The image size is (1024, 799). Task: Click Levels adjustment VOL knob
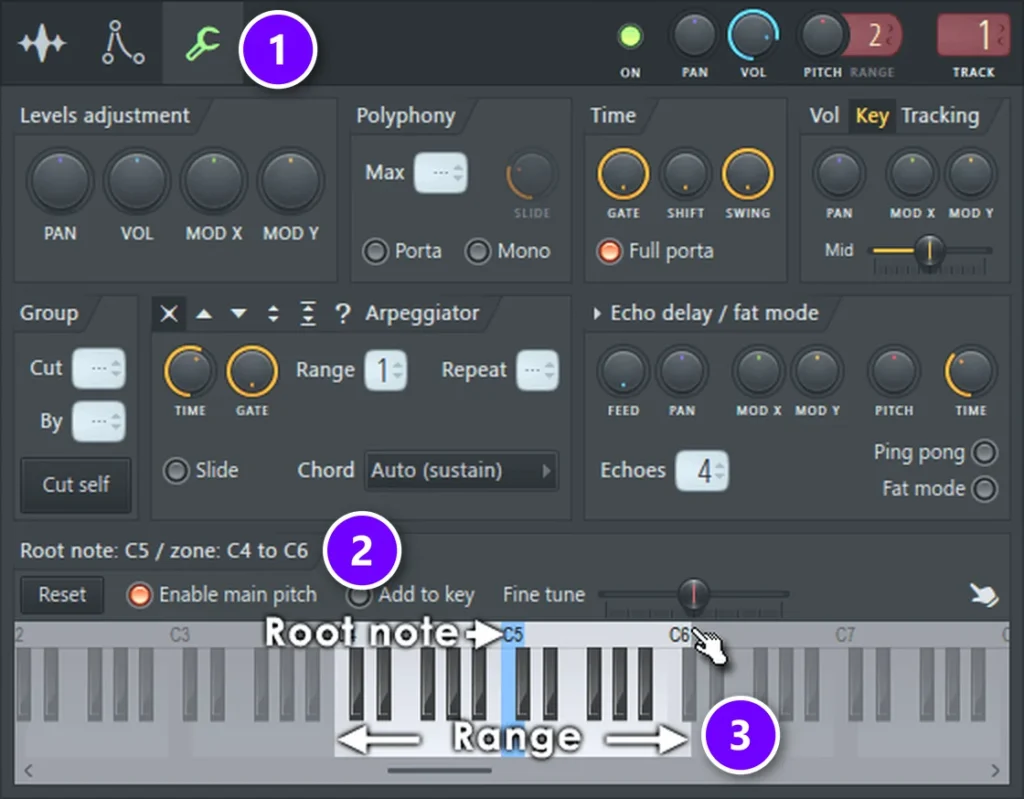[136, 181]
